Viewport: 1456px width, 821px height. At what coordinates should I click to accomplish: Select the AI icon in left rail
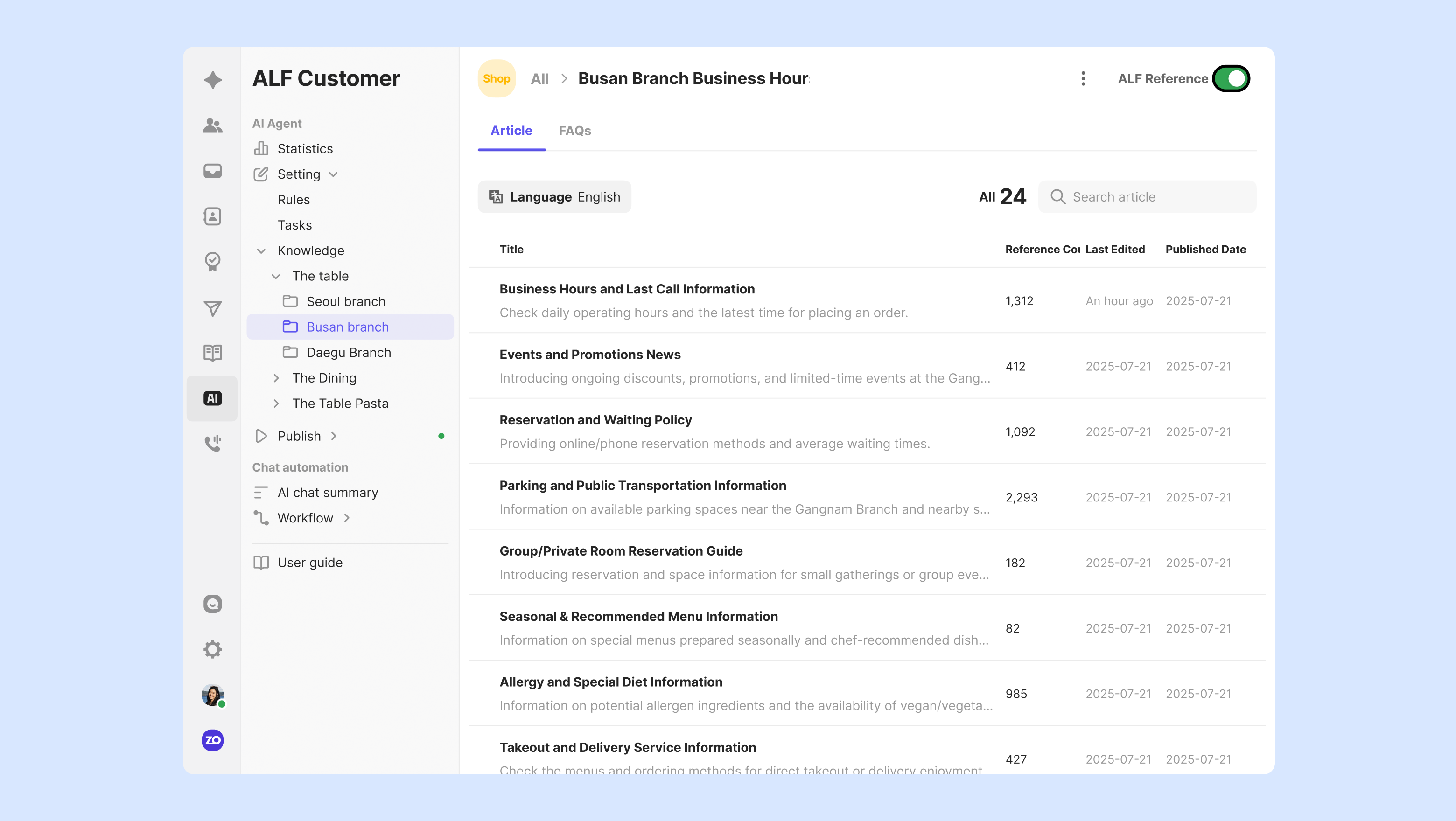212,398
